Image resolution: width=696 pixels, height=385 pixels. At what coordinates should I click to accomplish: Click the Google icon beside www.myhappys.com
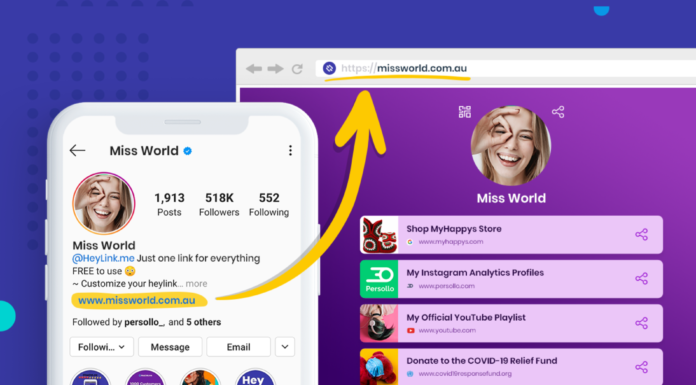(x=410, y=242)
